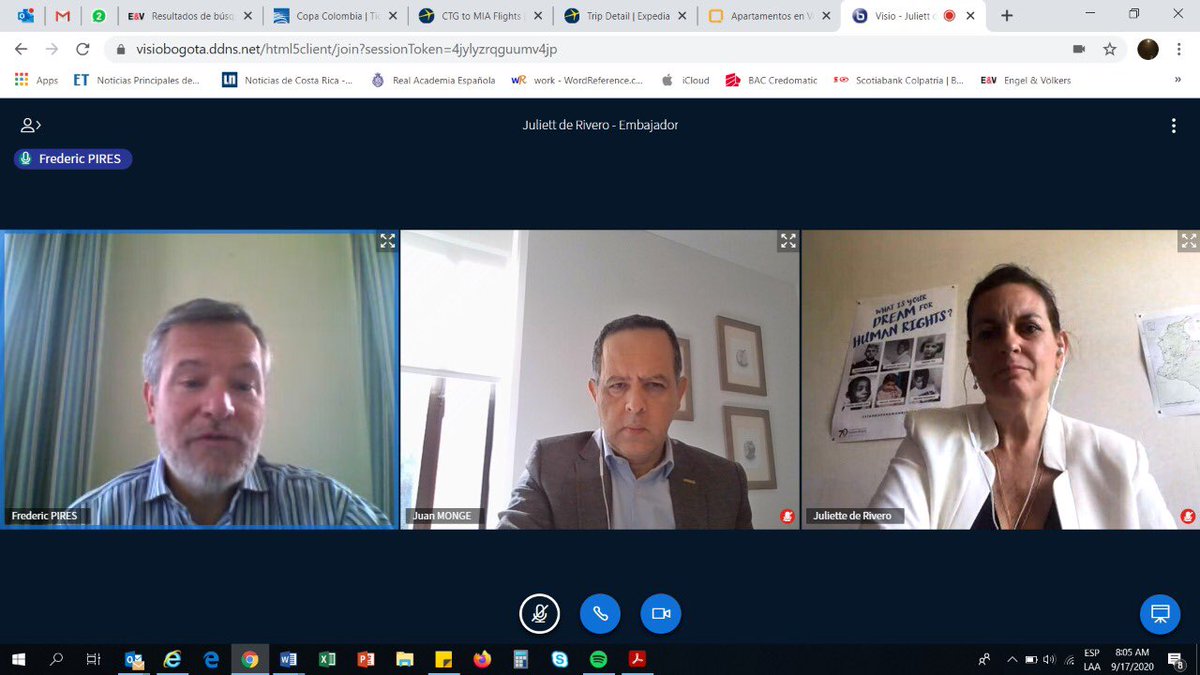Switch to CTG to MIA Flights tab

click(480, 16)
